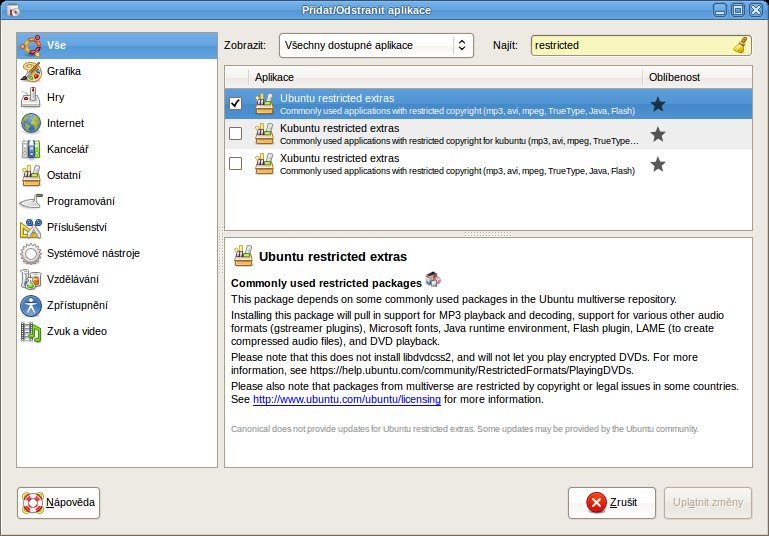Select the Zvuk a video category label
The image size is (769, 536).
point(77,332)
